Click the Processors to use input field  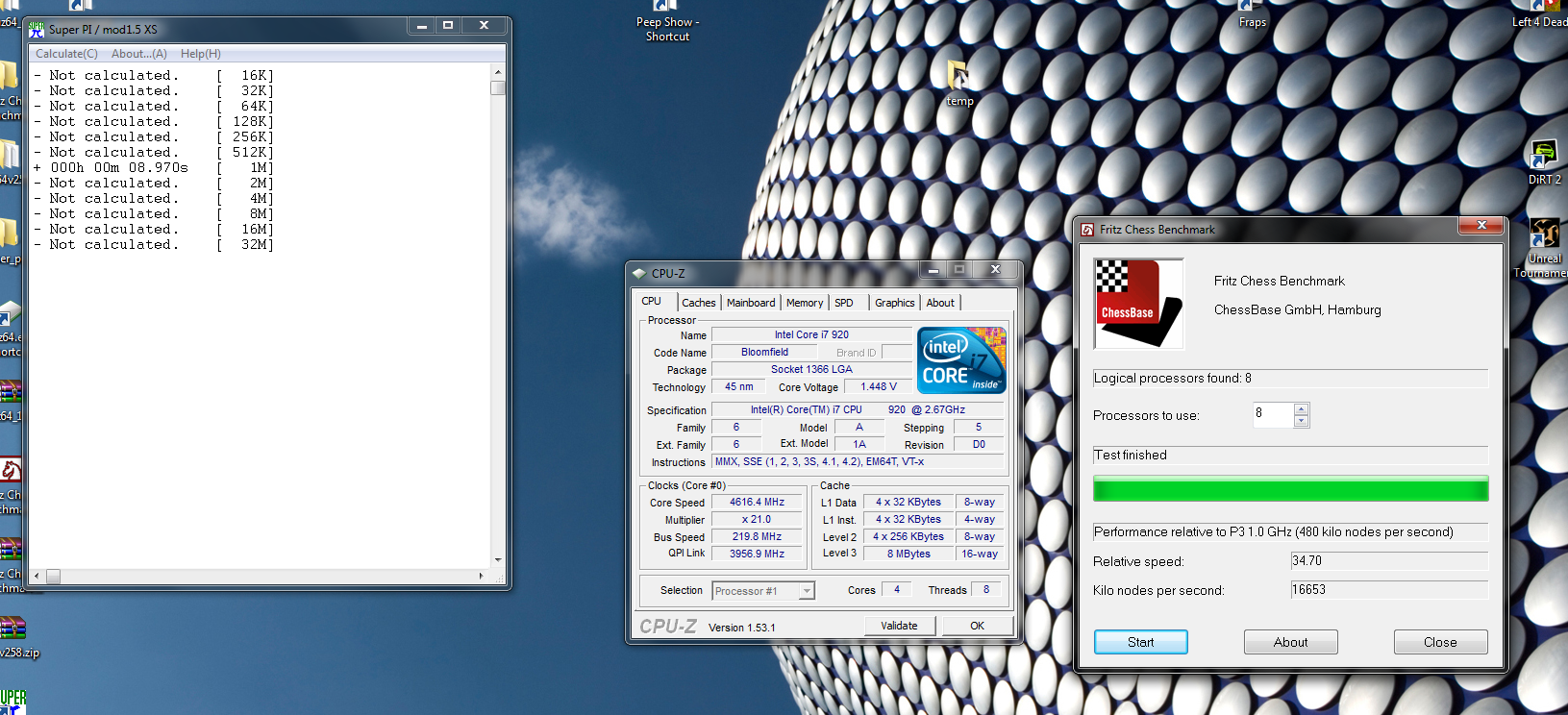point(1273,414)
